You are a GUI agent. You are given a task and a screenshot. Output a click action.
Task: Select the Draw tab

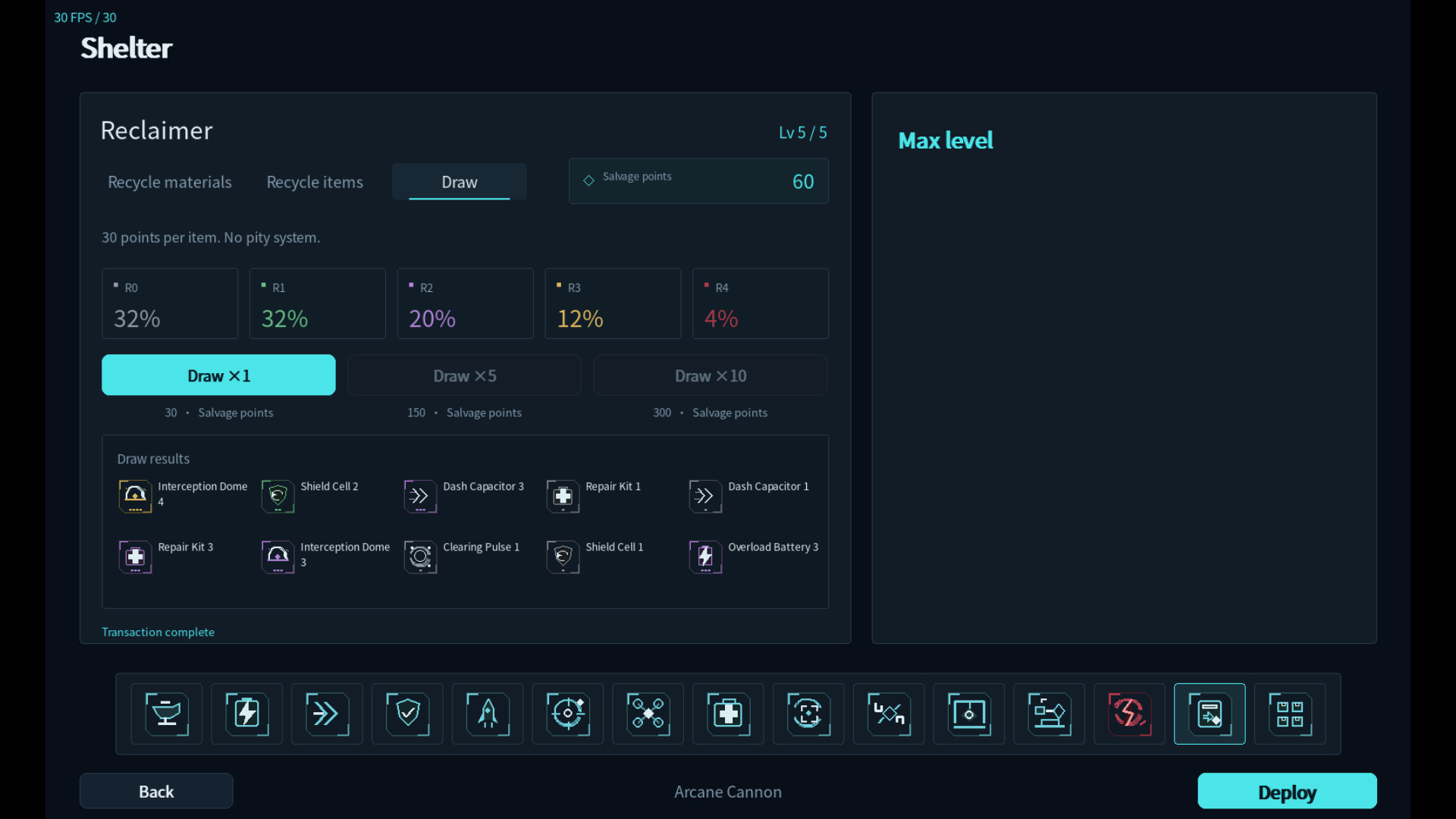(x=460, y=182)
